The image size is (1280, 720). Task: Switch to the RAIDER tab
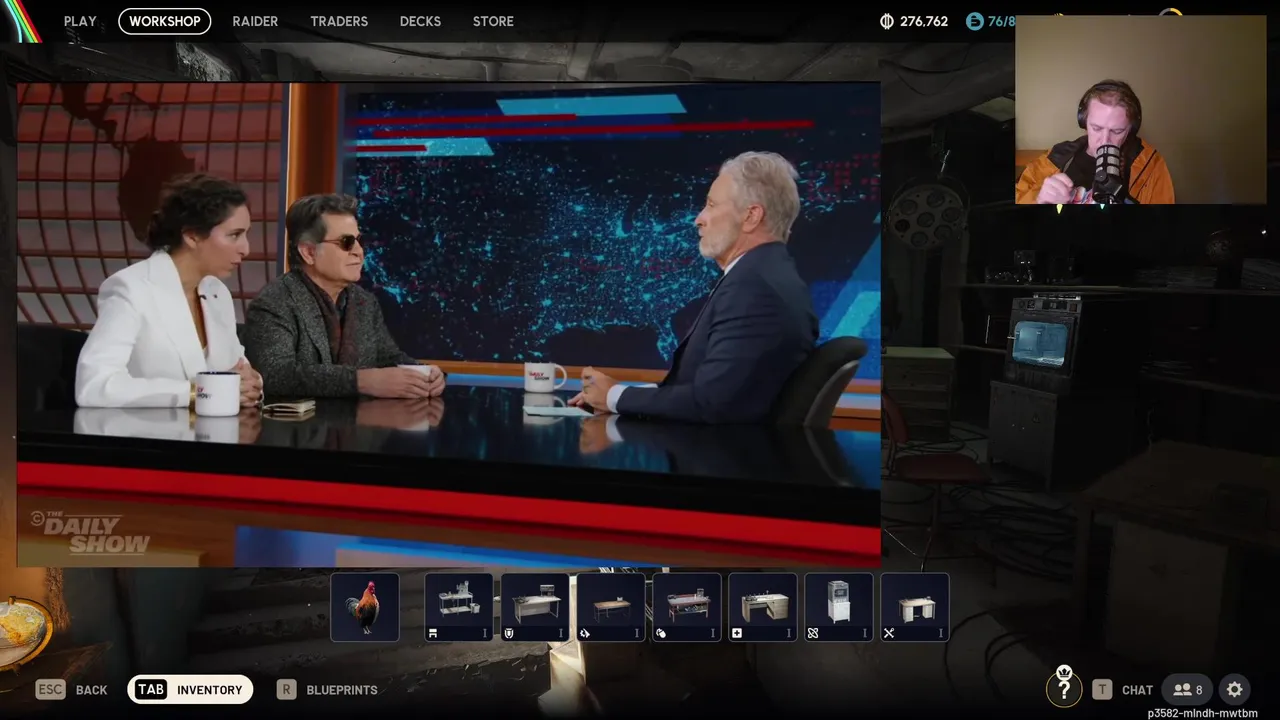pyautogui.click(x=255, y=21)
